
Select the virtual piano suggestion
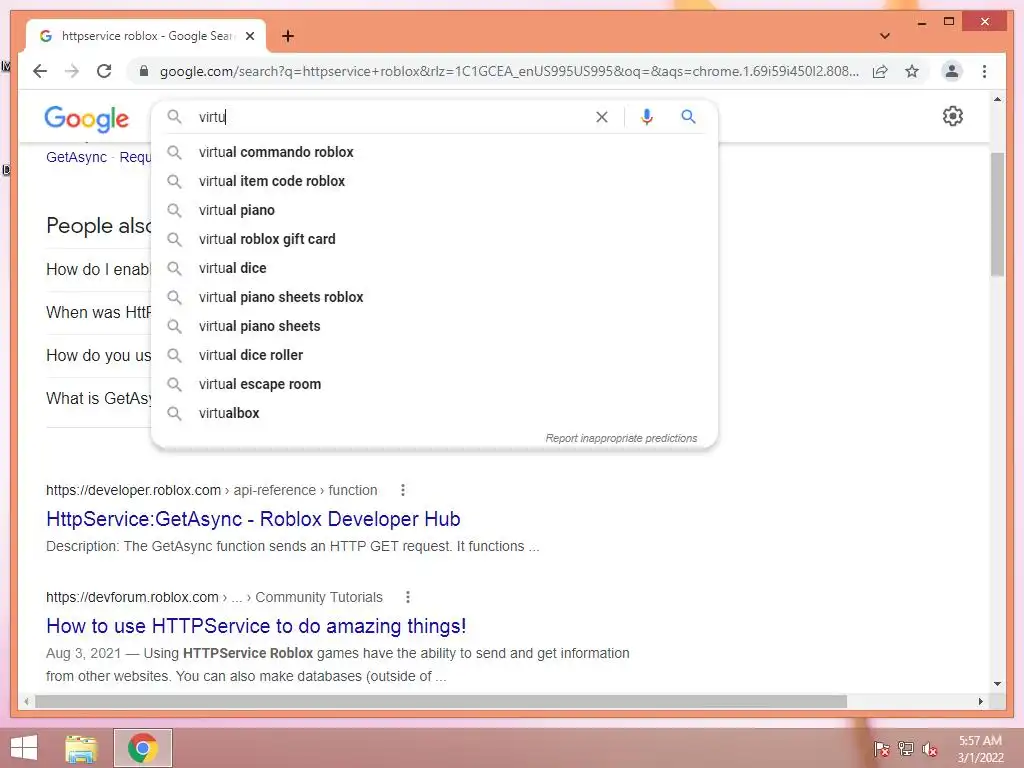tap(434, 210)
